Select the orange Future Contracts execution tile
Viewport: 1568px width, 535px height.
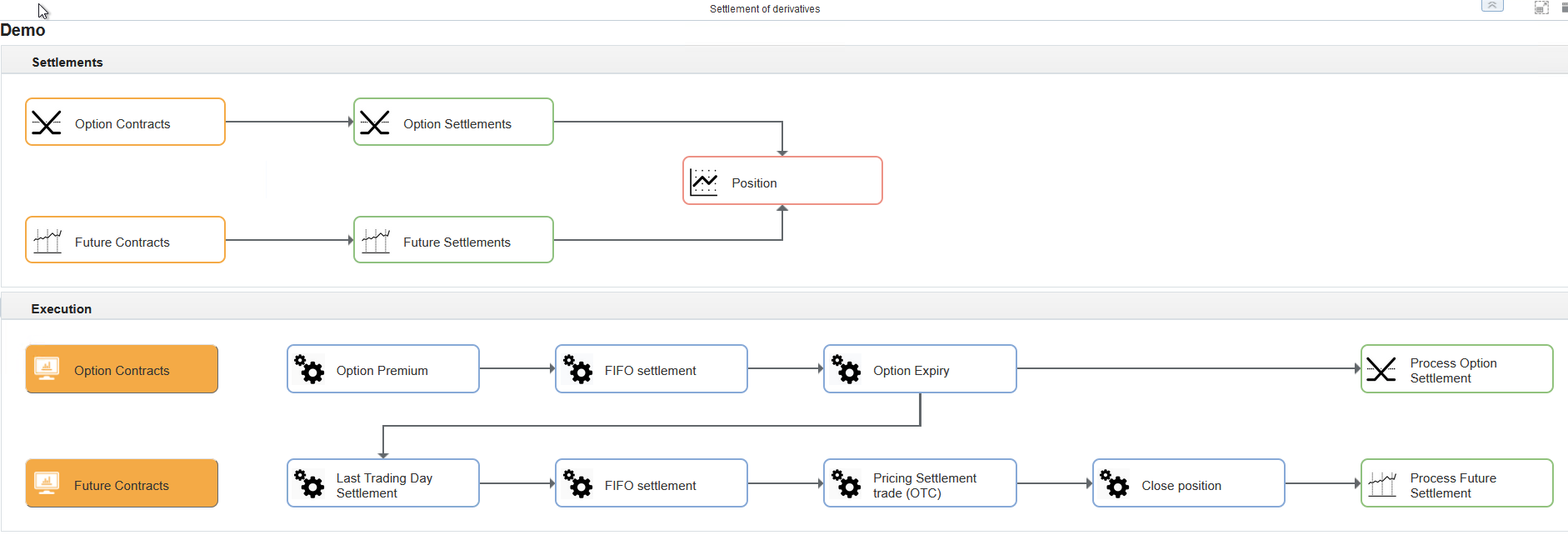[x=122, y=484]
